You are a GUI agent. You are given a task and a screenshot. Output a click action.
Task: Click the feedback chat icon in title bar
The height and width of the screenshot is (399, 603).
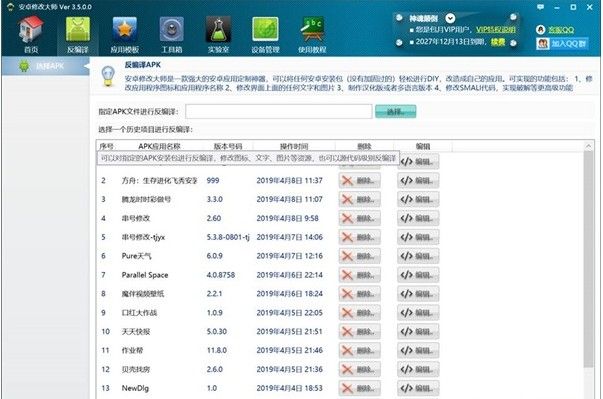point(540,7)
